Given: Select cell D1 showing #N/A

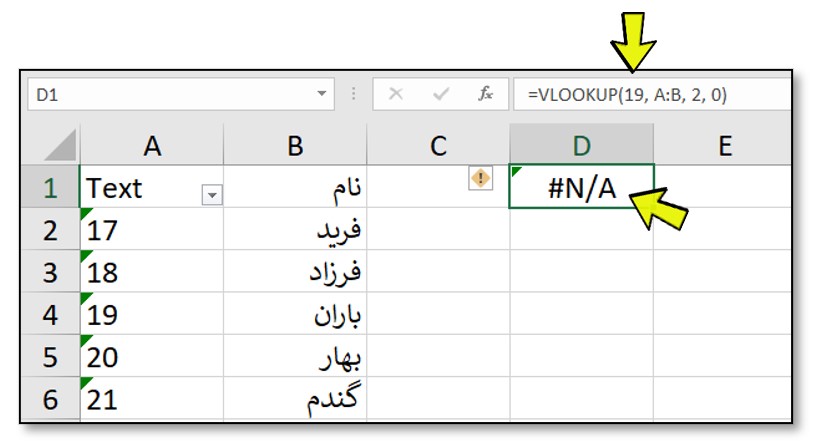Looking at the screenshot, I should point(581,187).
